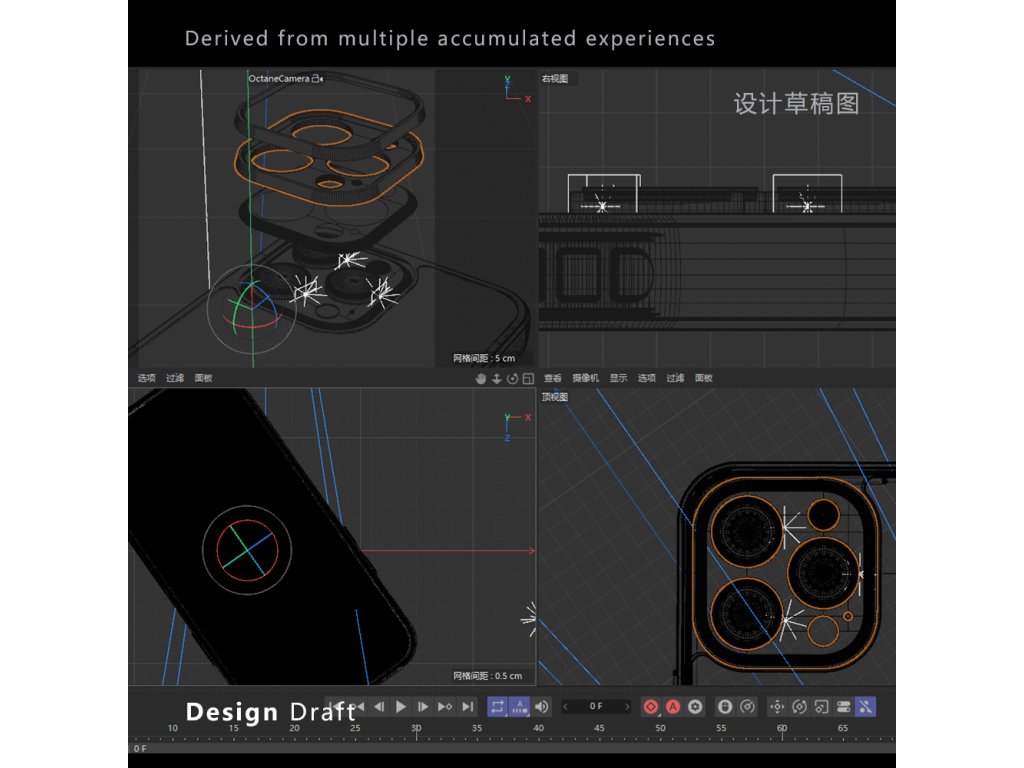Increase the current frame with the right arrow

coord(627,706)
